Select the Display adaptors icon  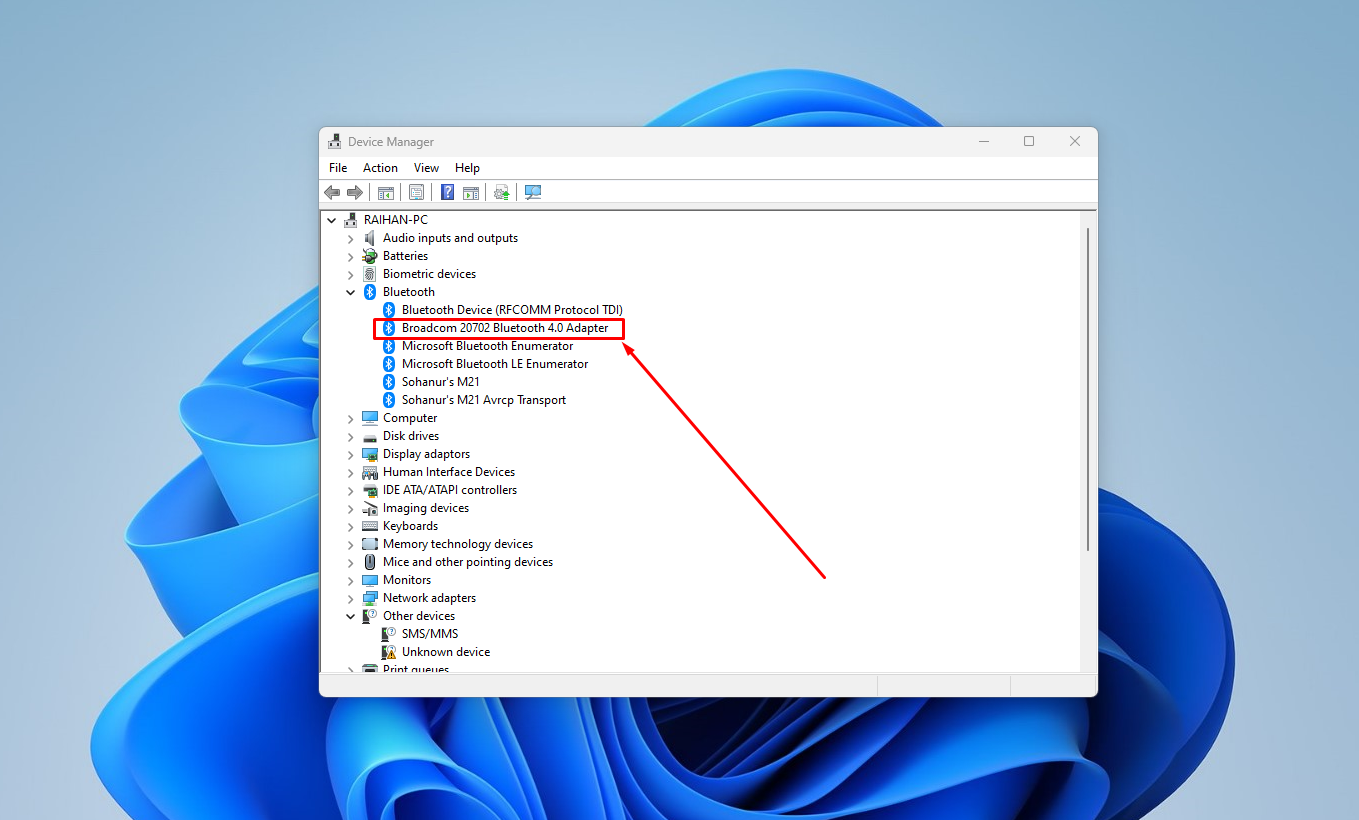click(370, 454)
